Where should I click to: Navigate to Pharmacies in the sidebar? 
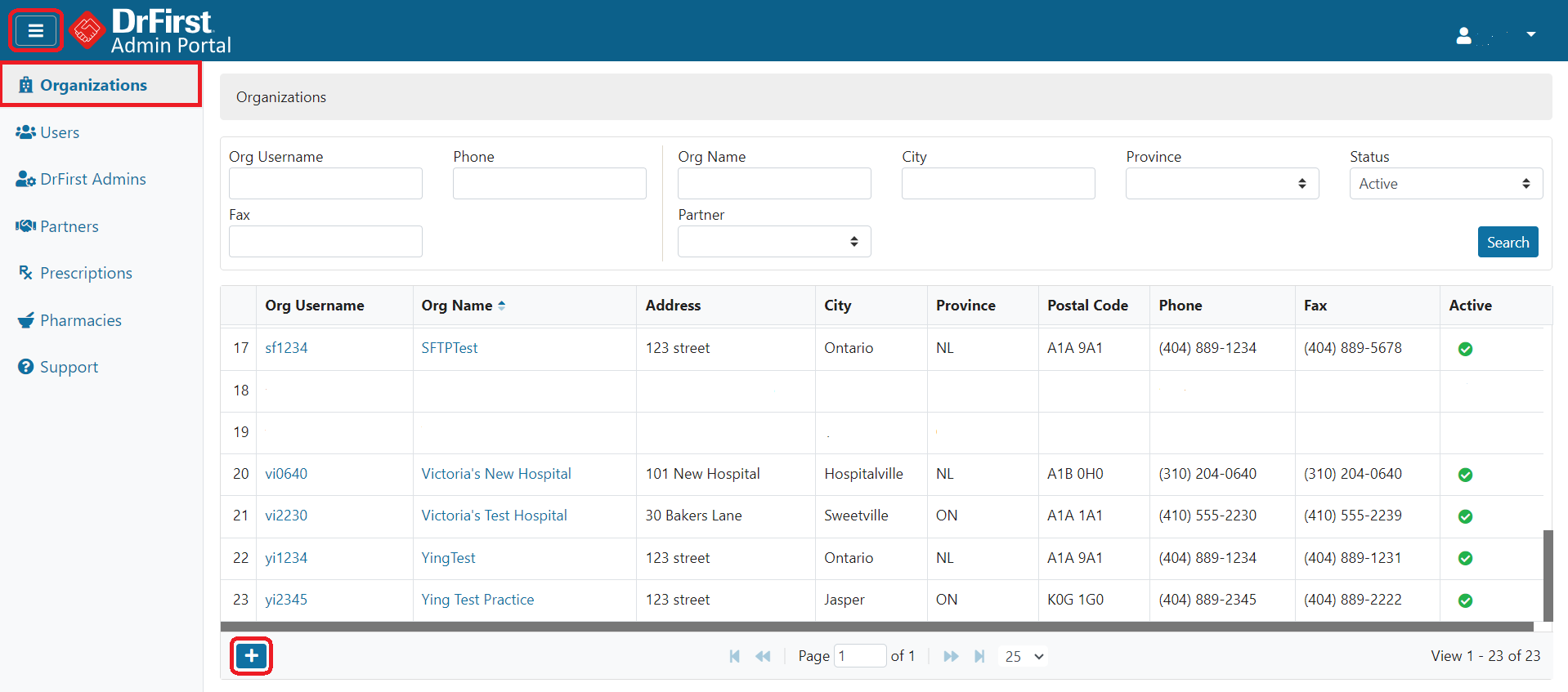click(80, 320)
